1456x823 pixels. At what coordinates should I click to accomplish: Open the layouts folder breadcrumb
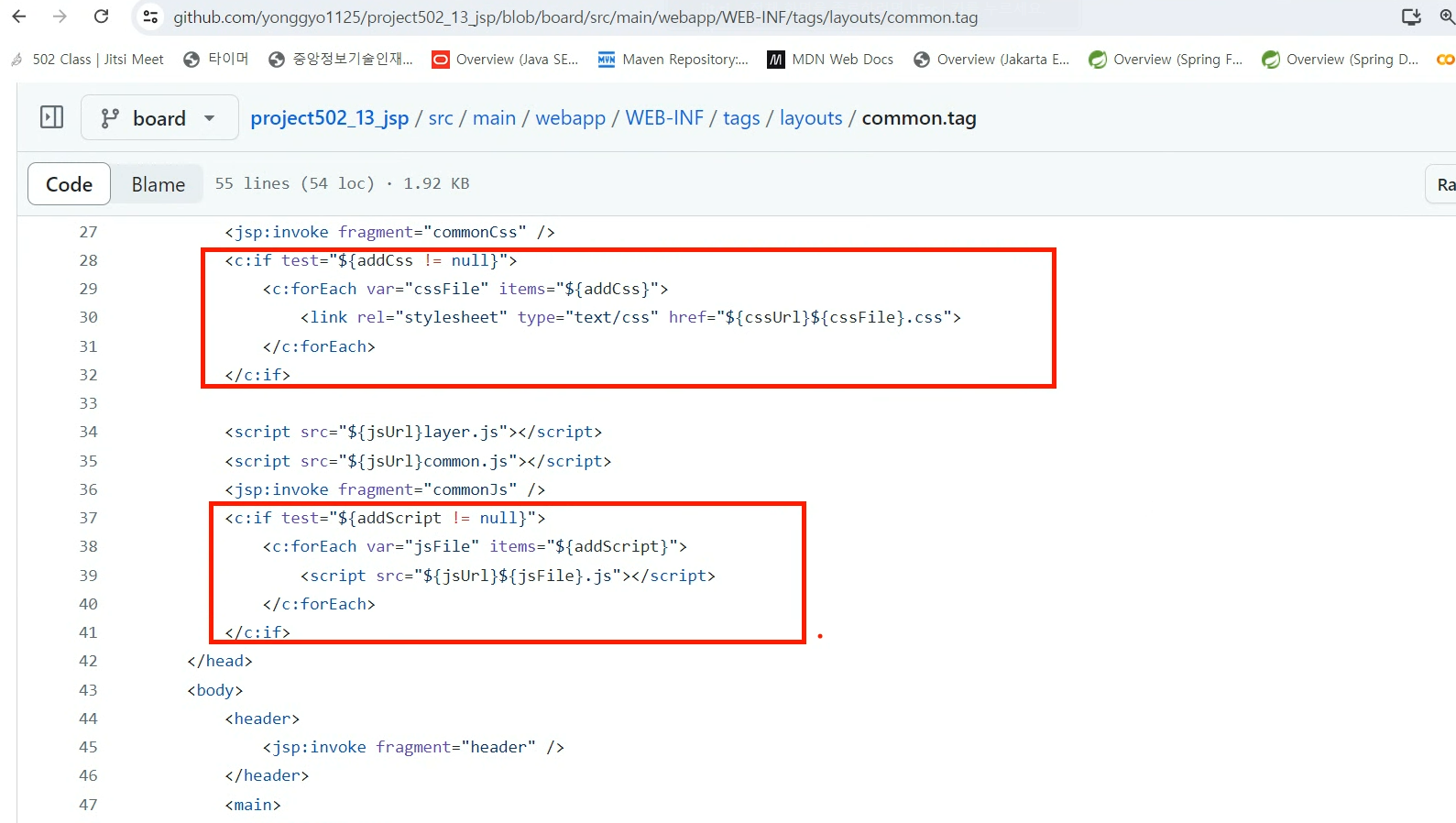click(x=811, y=118)
